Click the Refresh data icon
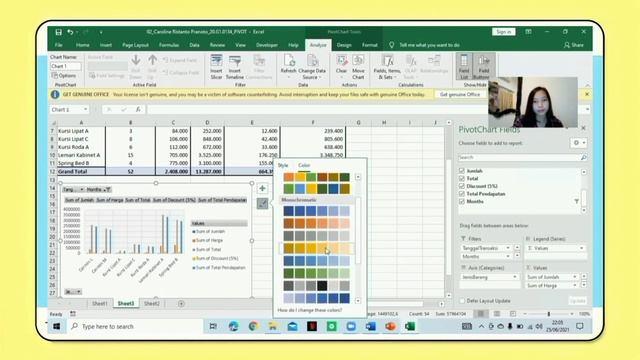 289,65
